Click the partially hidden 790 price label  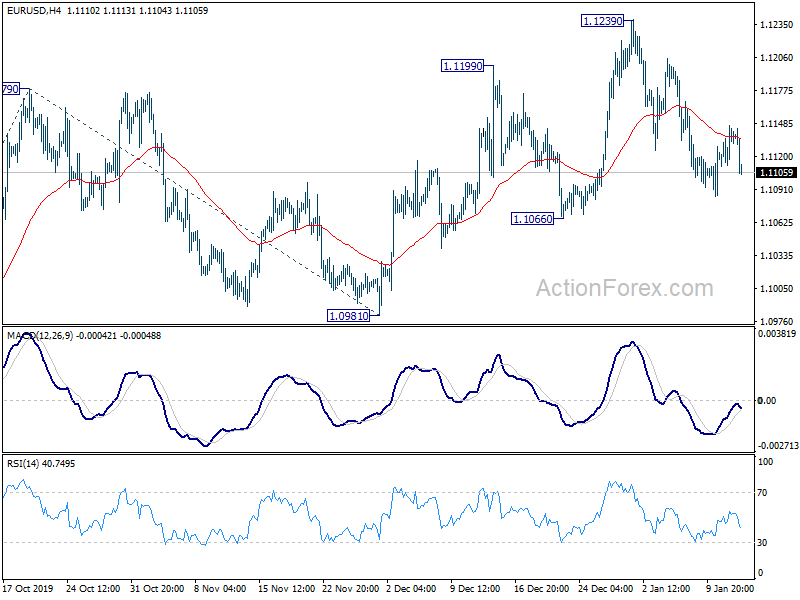(x=11, y=89)
